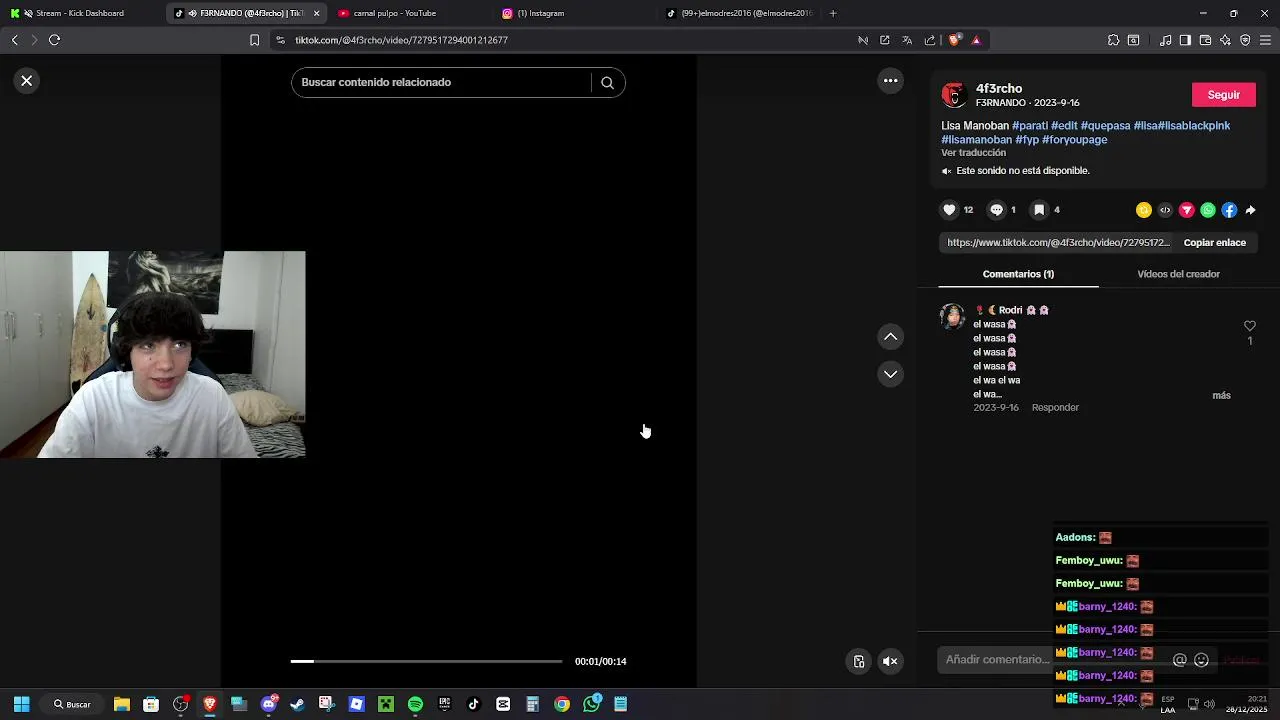Open the browser hamburger menu

1265,40
